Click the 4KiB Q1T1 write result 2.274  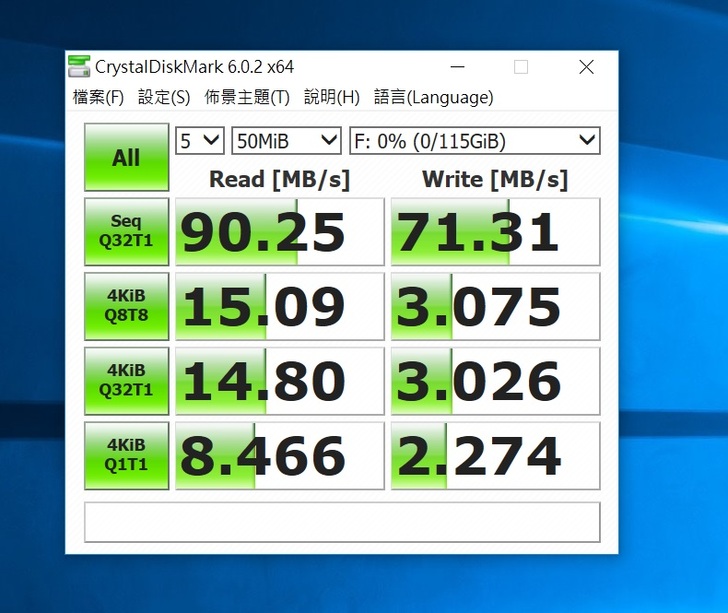[495, 456]
